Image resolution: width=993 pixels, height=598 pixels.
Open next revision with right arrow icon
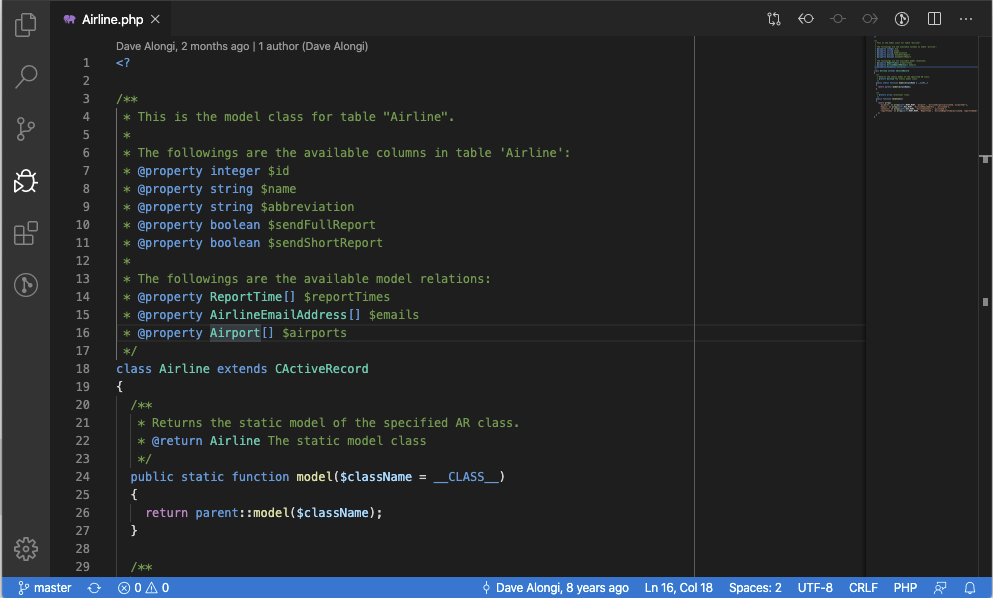(870, 19)
